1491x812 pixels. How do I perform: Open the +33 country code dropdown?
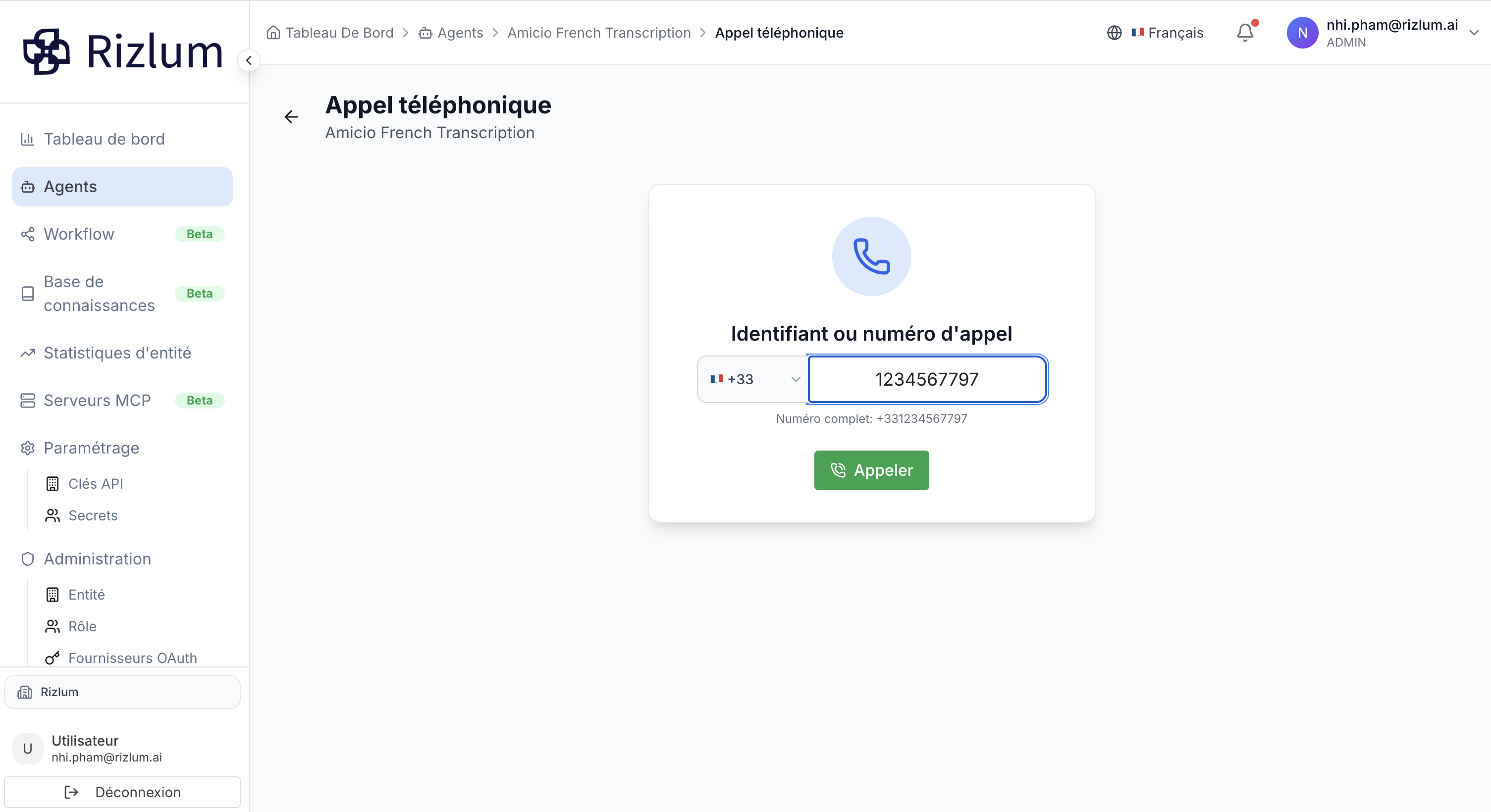(x=753, y=379)
